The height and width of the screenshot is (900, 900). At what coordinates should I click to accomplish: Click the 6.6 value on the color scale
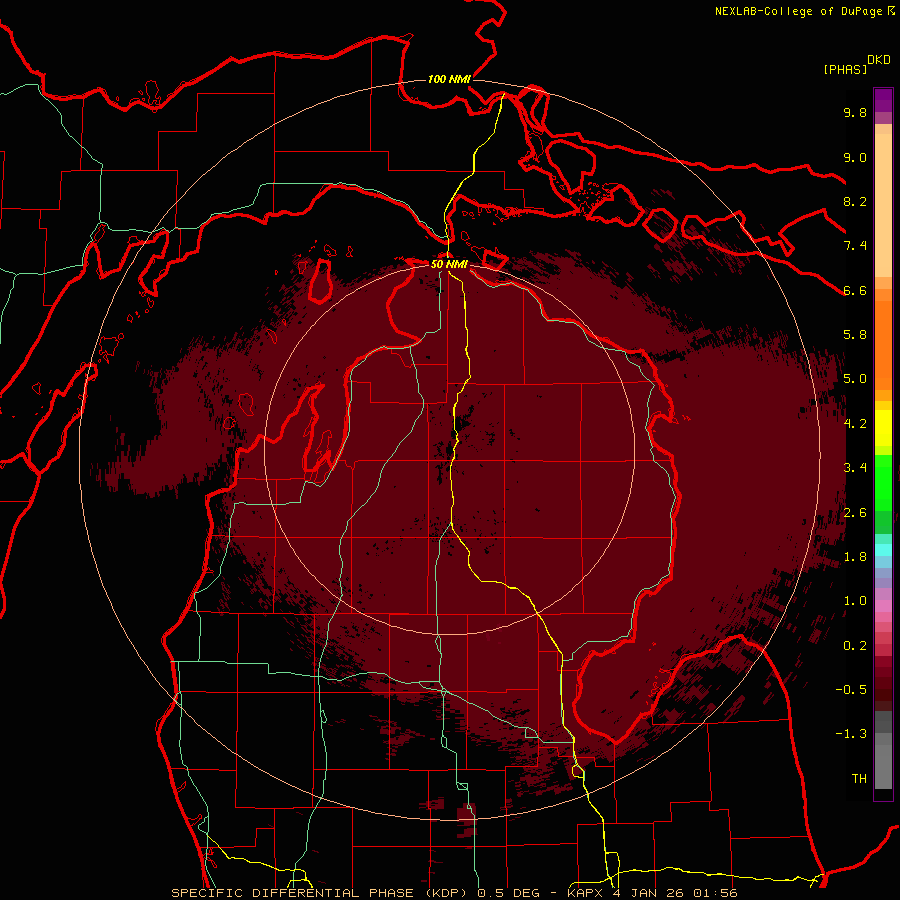coord(855,290)
